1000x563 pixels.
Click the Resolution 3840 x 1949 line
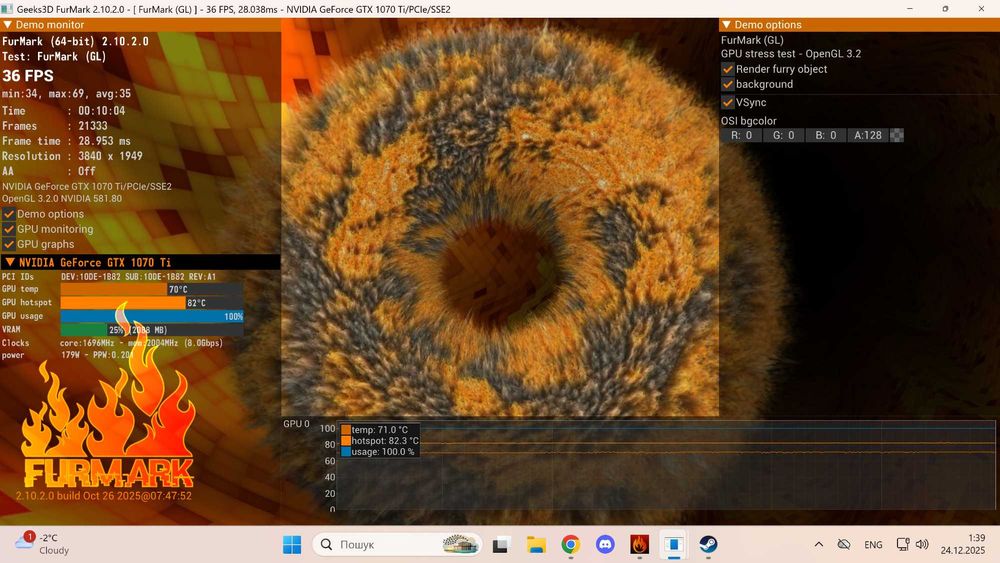click(x=72, y=156)
